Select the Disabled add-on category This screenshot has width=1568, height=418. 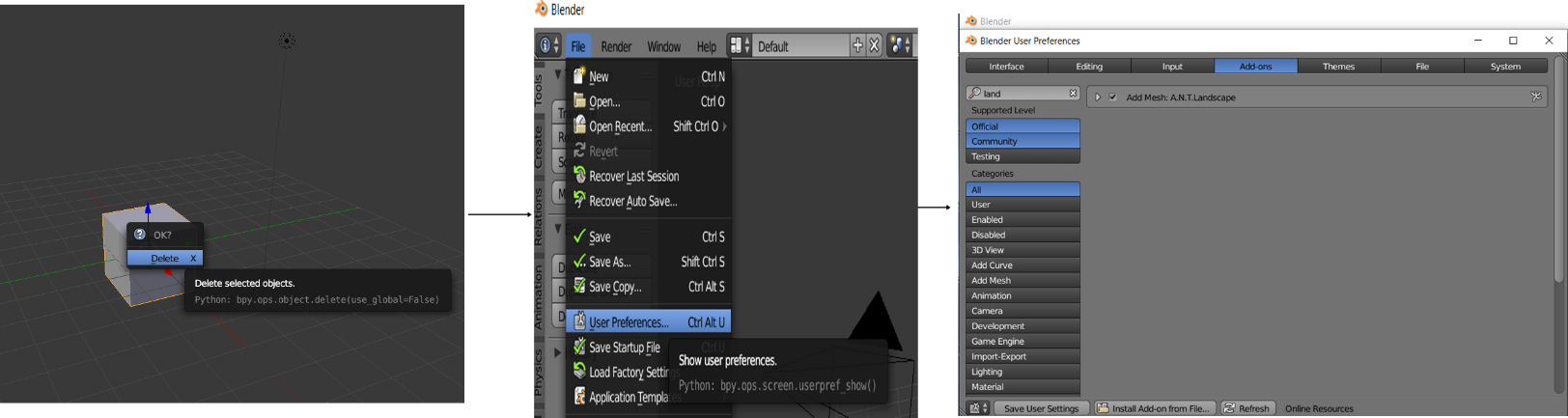pyautogui.click(x=1022, y=235)
